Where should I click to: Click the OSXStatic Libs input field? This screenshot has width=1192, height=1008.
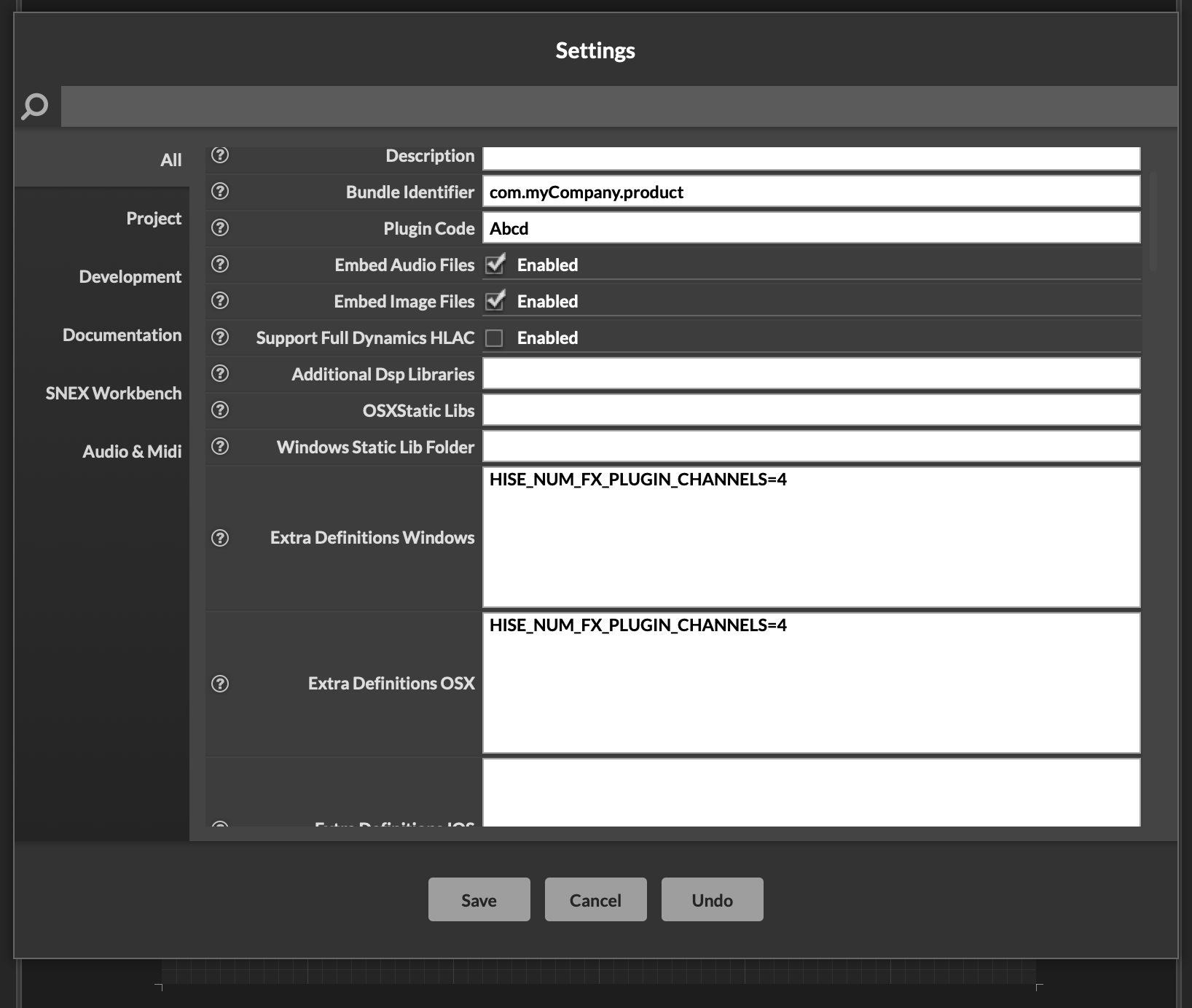tap(812, 410)
